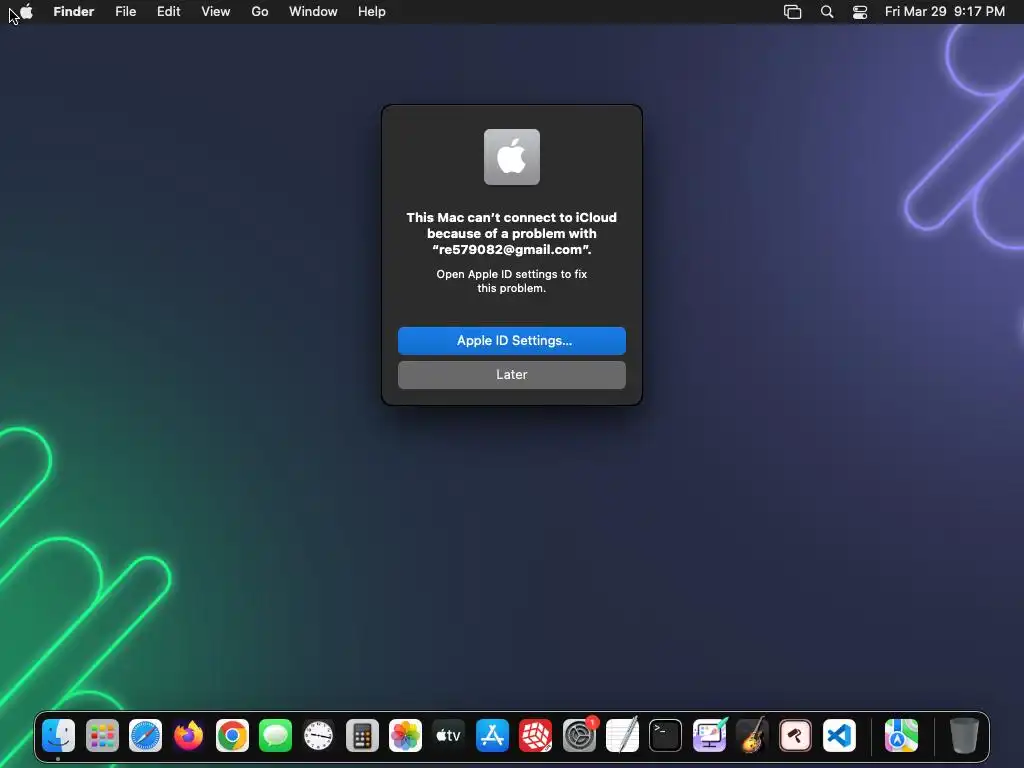The image size is (1024, 768).
Task: Open Calculator from the Dock
Action: click(362, 736)
